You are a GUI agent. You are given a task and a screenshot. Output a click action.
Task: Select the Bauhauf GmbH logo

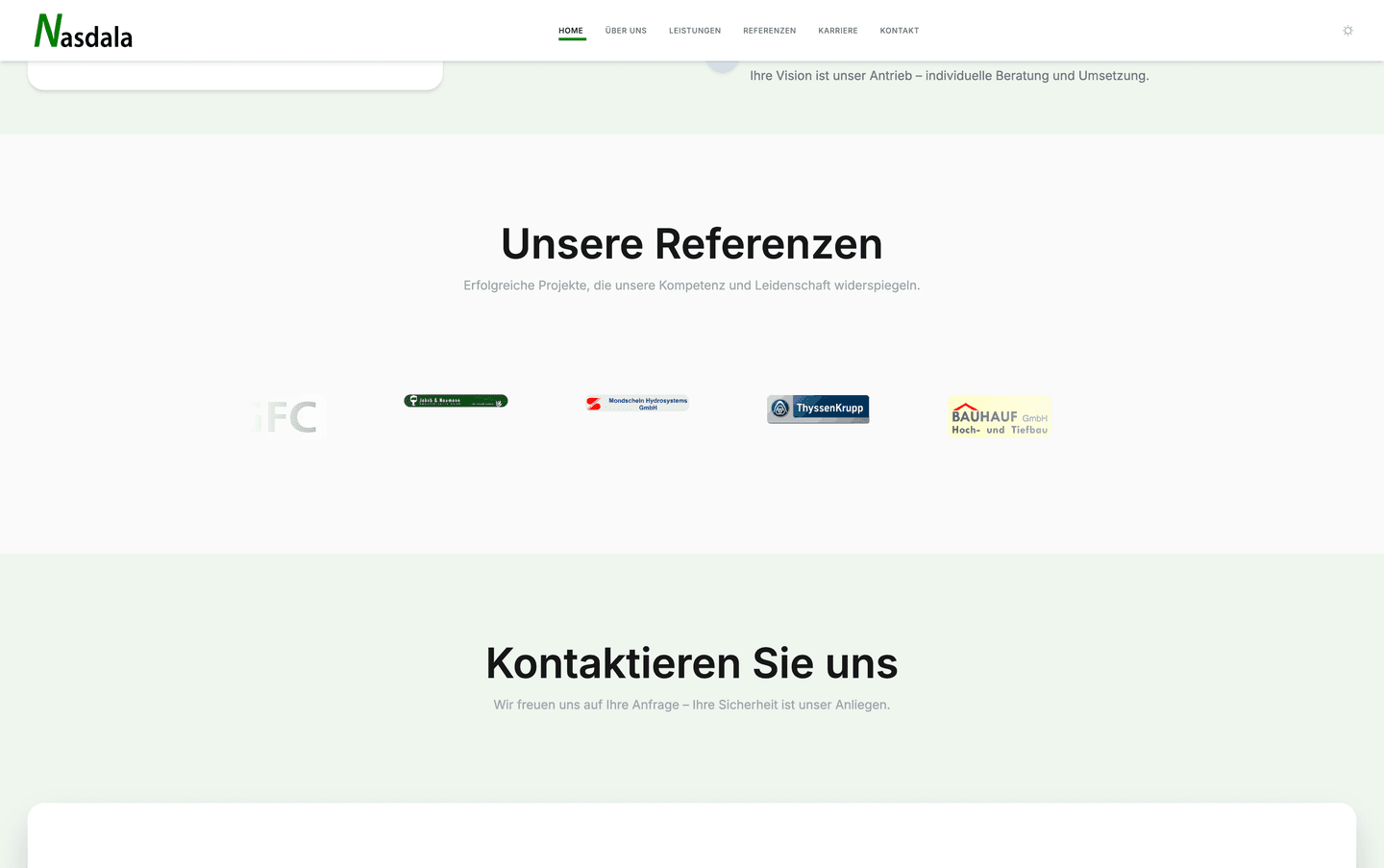coord(999,417)
